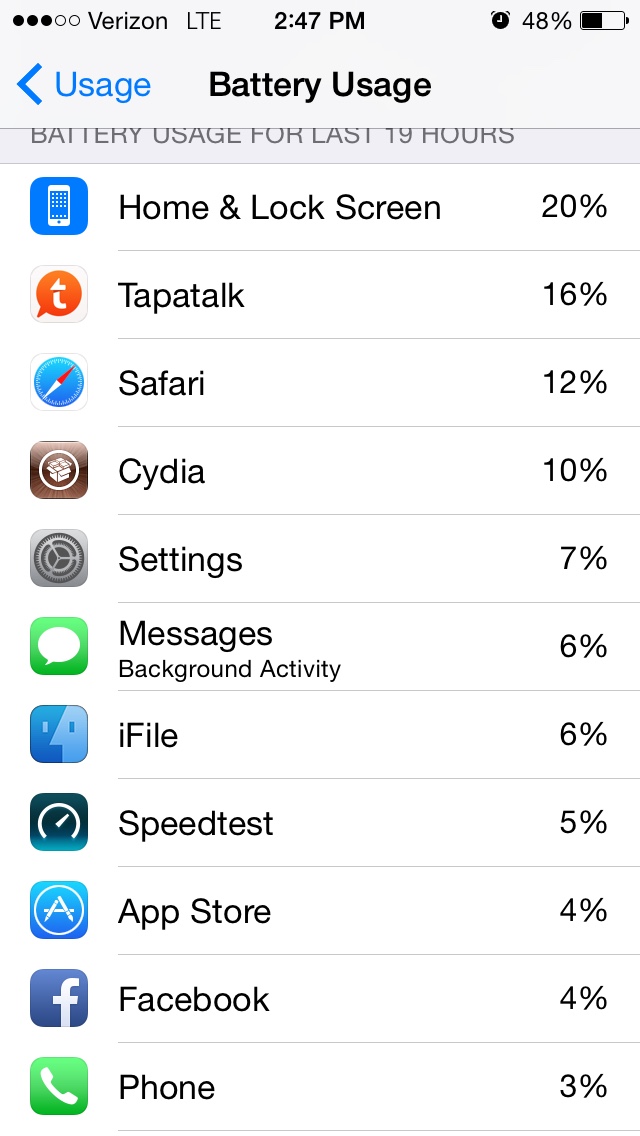This screenshot has height=1136, width=640.
Task: Tap the Speedtest gauge icon
Action: (59, 822)
